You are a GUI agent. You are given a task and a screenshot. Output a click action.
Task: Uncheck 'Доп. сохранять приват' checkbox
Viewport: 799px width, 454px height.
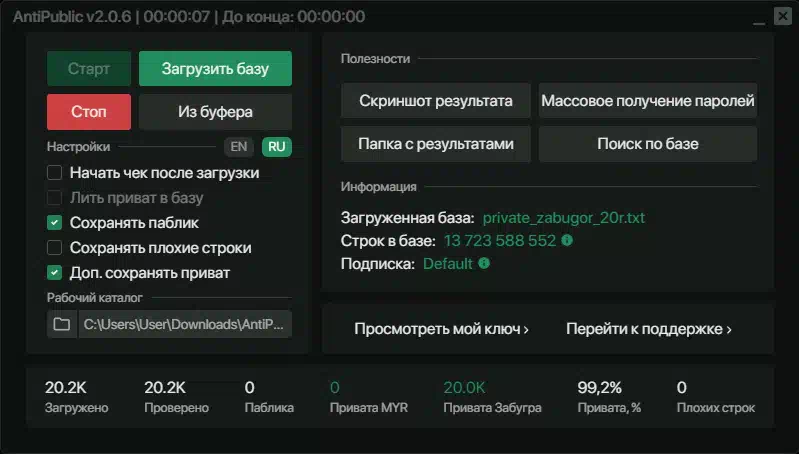click(55, 273)
